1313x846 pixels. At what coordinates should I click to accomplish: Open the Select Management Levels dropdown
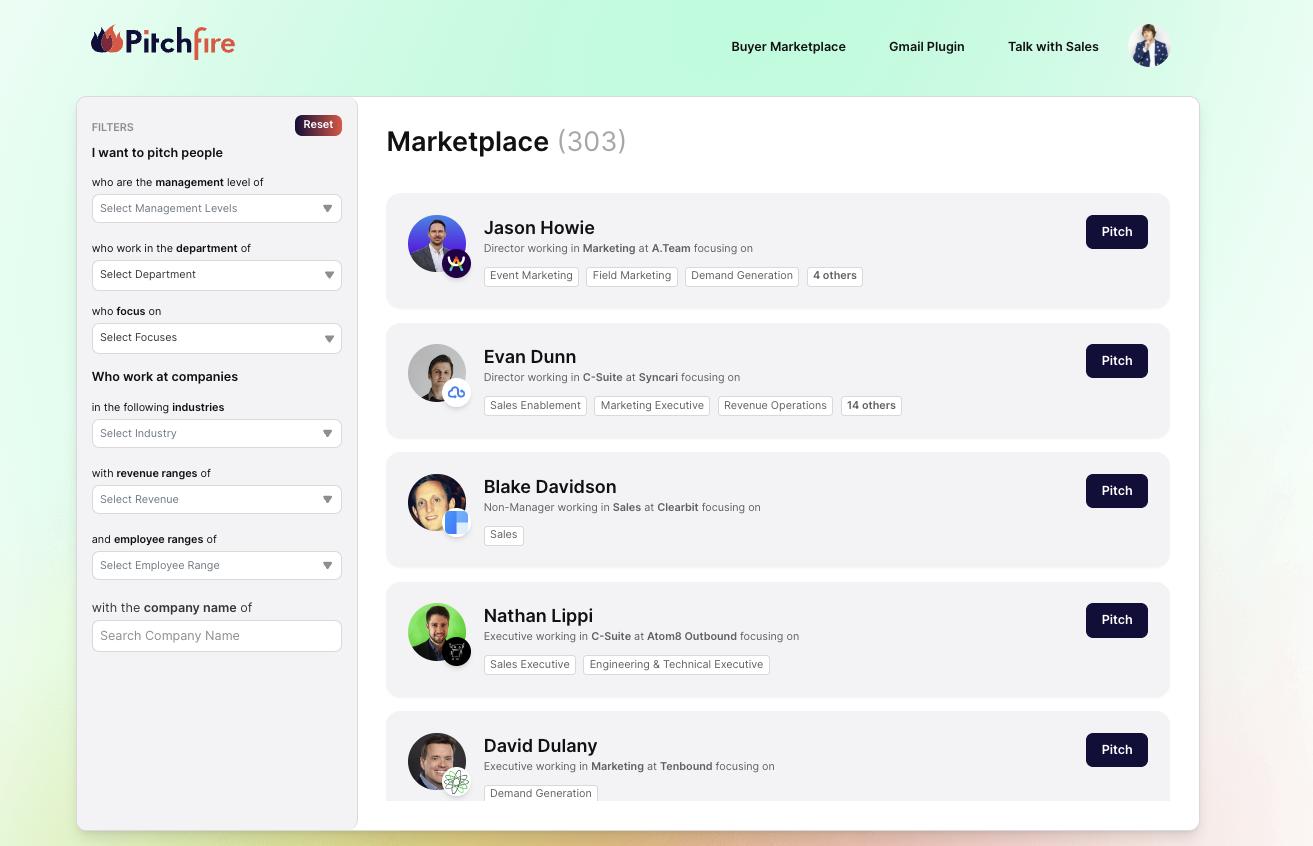pos(217,209)
